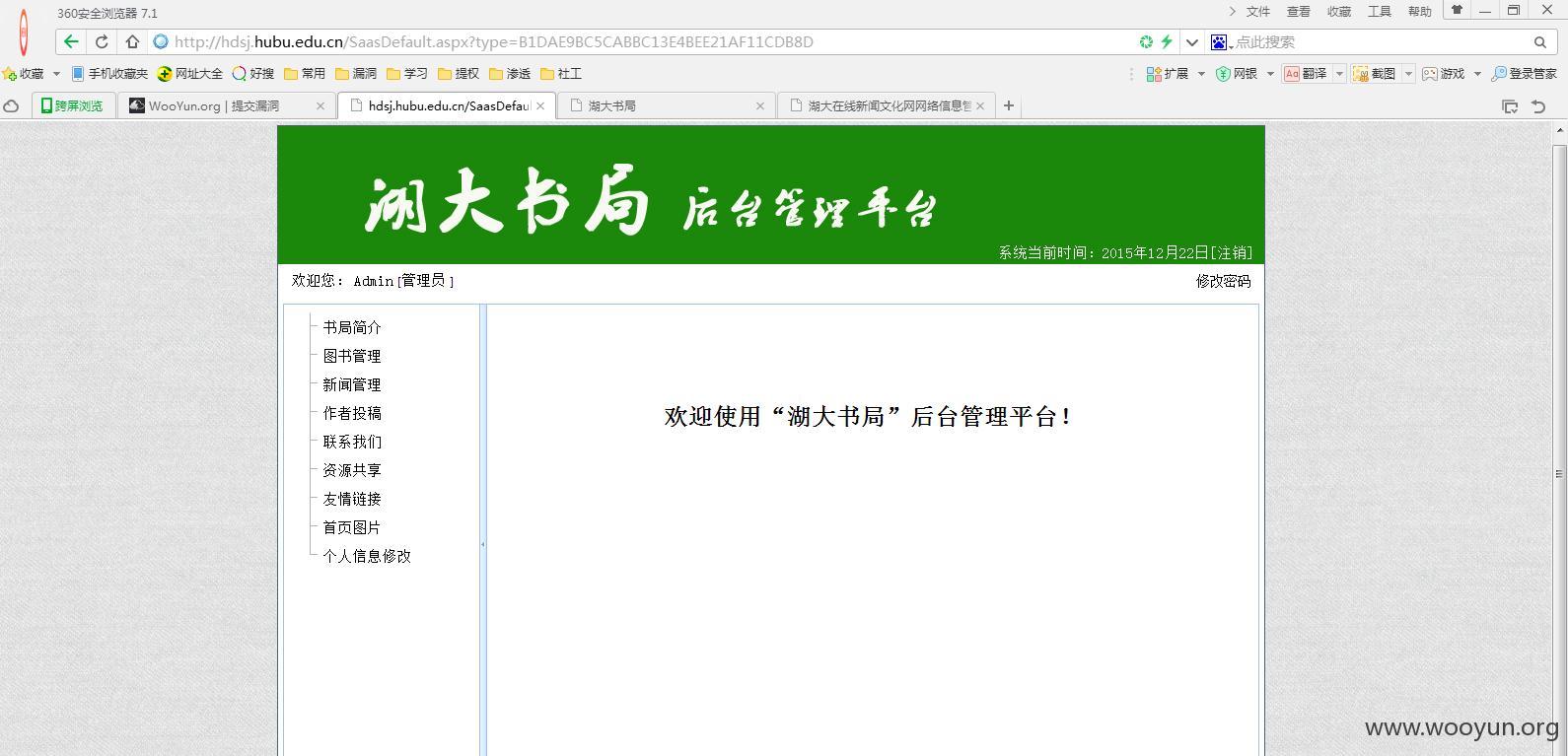The height and width of the screenshot is (756, 1568).
Task: Open the 工具 menu
Action: click(1380, 12)
